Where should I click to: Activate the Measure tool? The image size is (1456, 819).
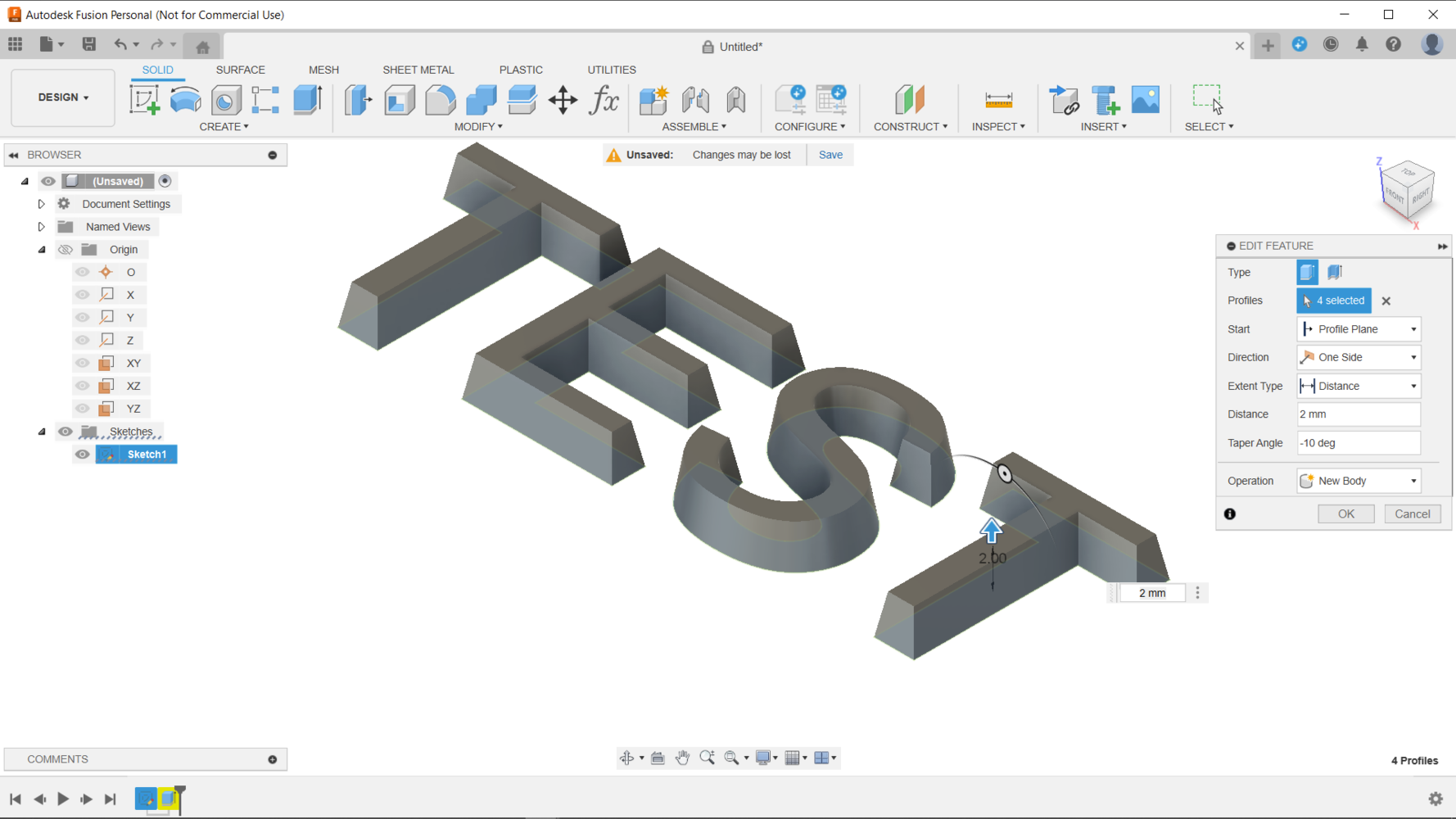(x=998, y=100)
